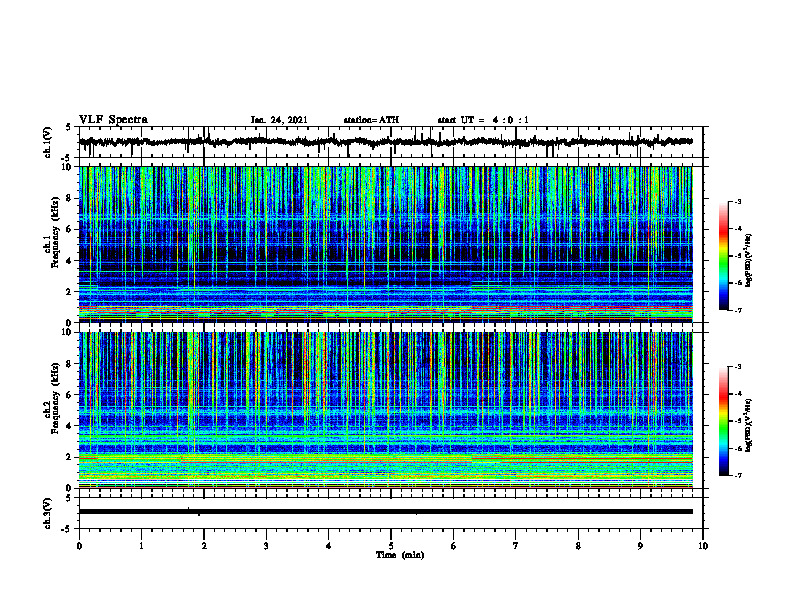Select the ch.2 "Frequency (kHz)" axis label

tap(56, 398)
